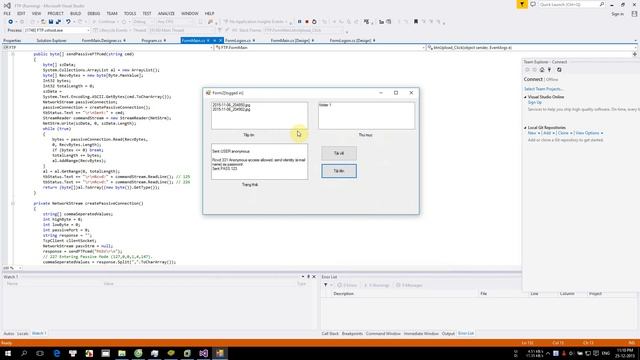Open the btnUpload_Click member dropdown
The height and width of the screenshot is (360, 640).
point(531,48)
